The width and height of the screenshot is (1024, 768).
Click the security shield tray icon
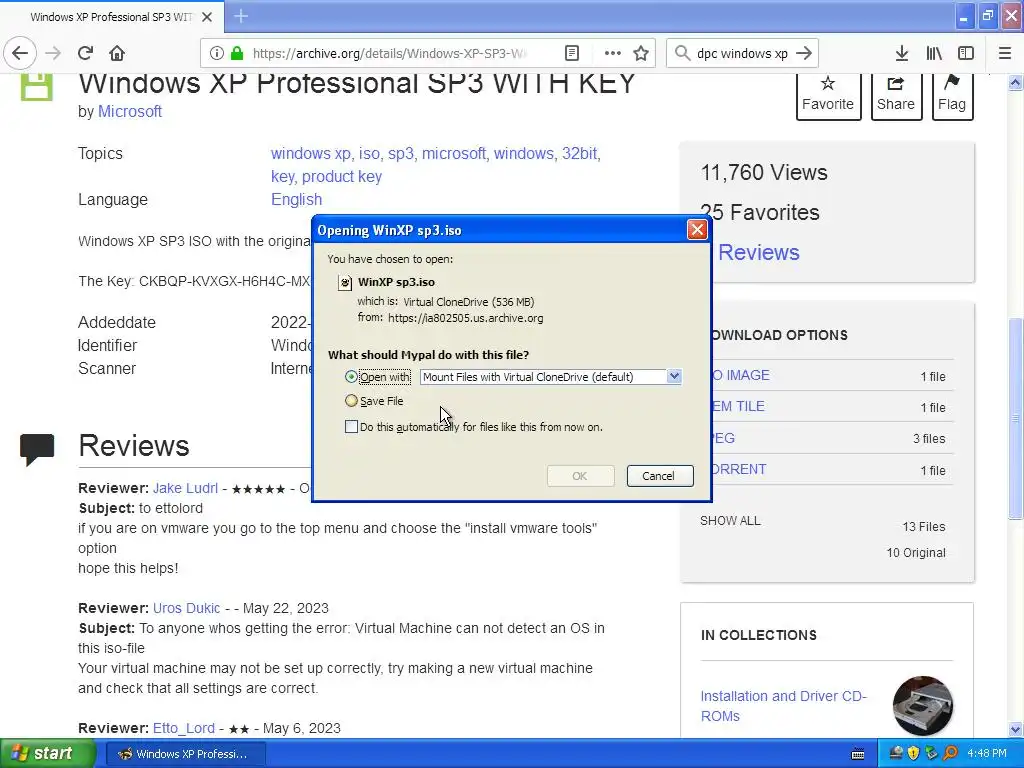[x=914, y=753]
